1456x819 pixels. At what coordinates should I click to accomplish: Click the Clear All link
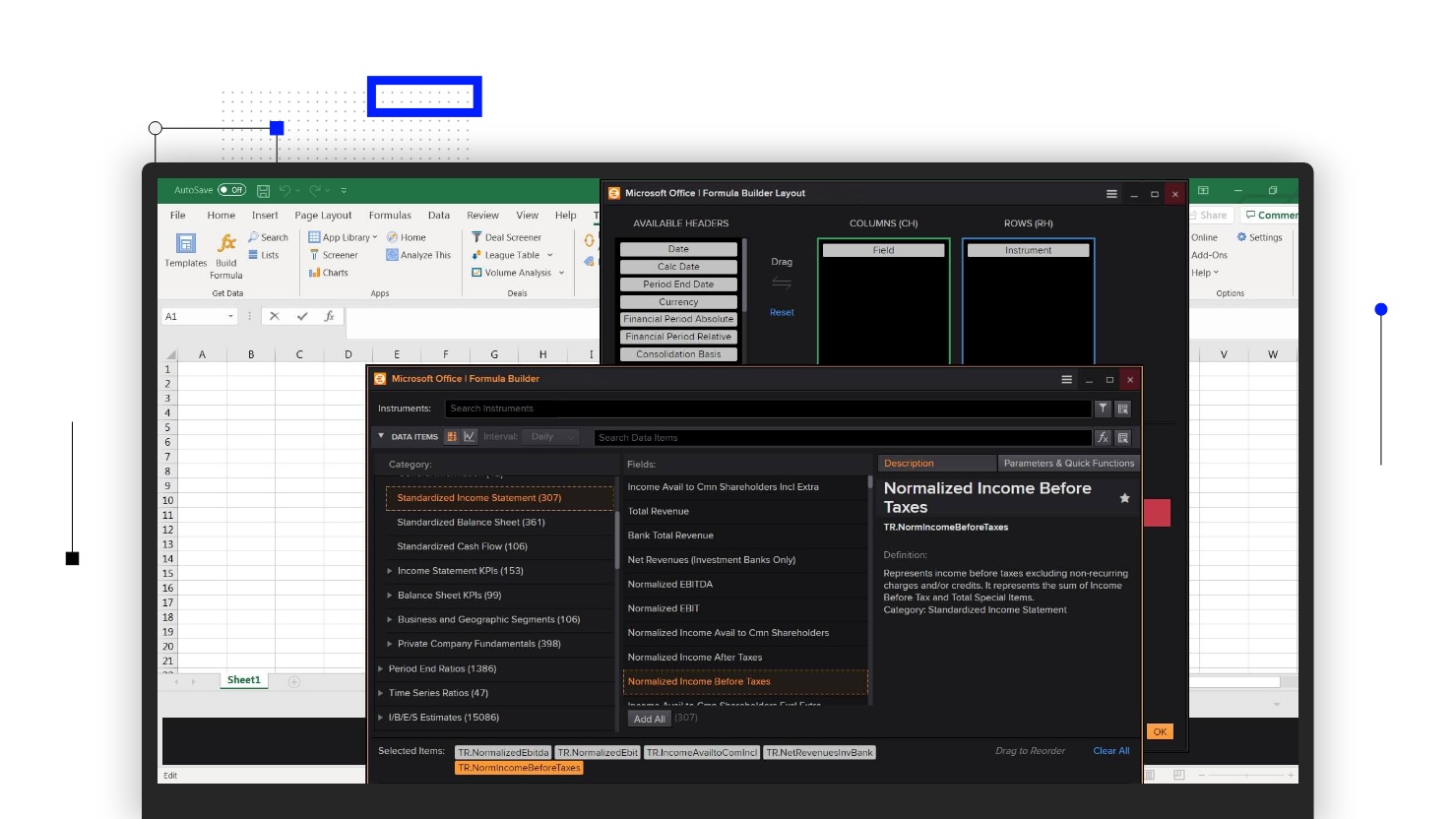click(x=1111, y=751)
